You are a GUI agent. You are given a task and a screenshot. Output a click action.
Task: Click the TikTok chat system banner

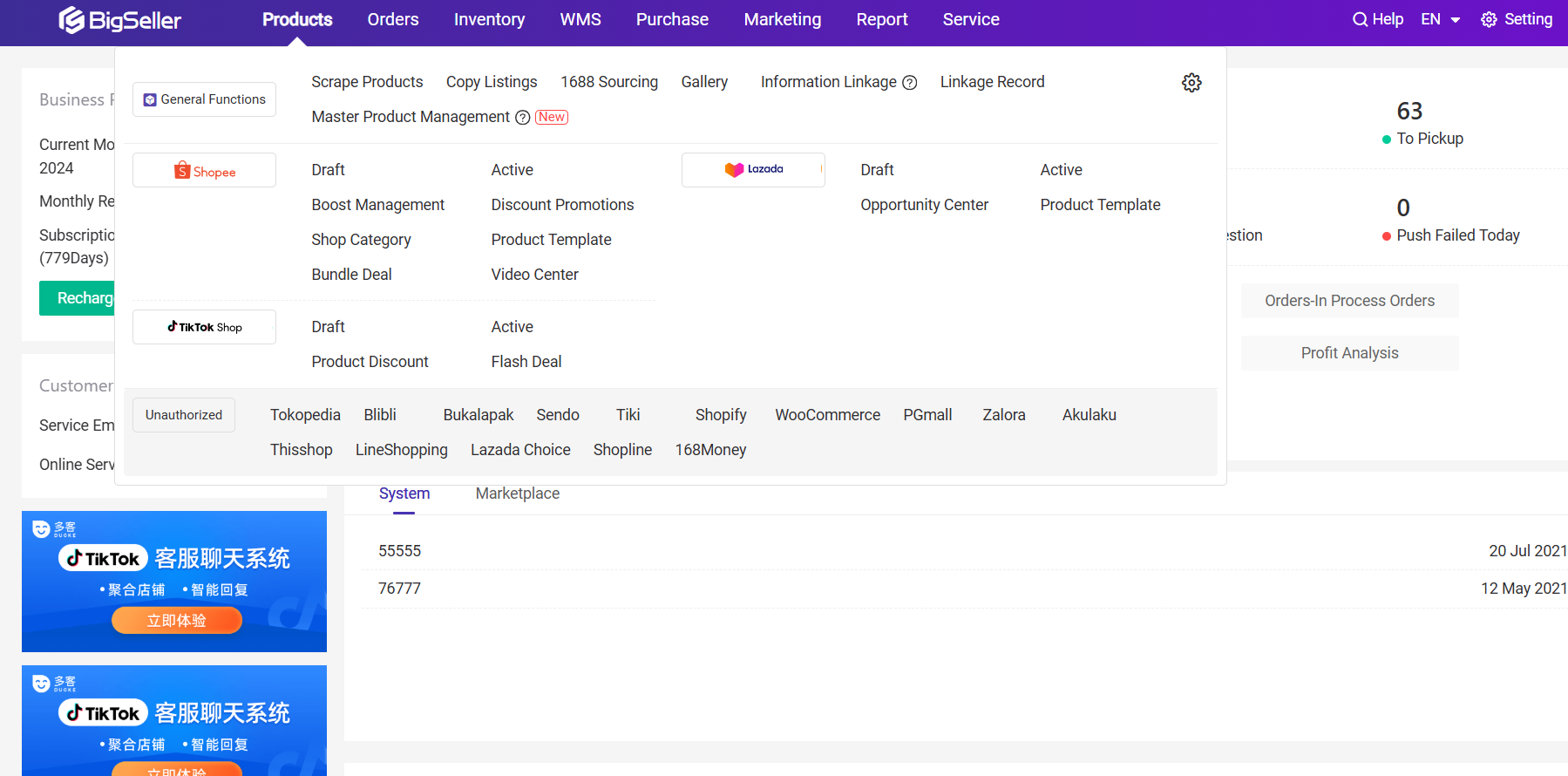point(174,582)
